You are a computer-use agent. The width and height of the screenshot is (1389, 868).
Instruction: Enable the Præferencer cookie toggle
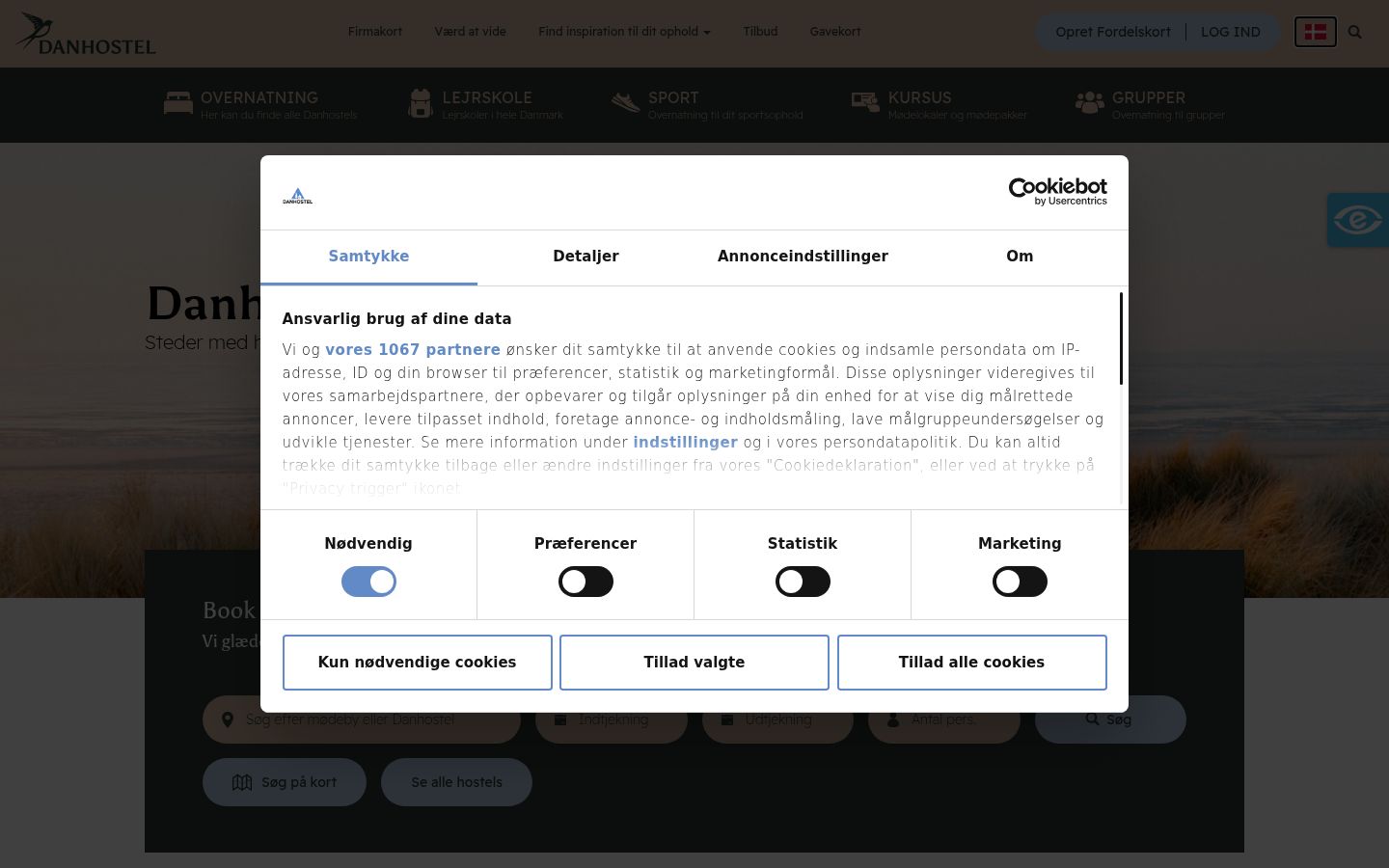pos(586,582)
